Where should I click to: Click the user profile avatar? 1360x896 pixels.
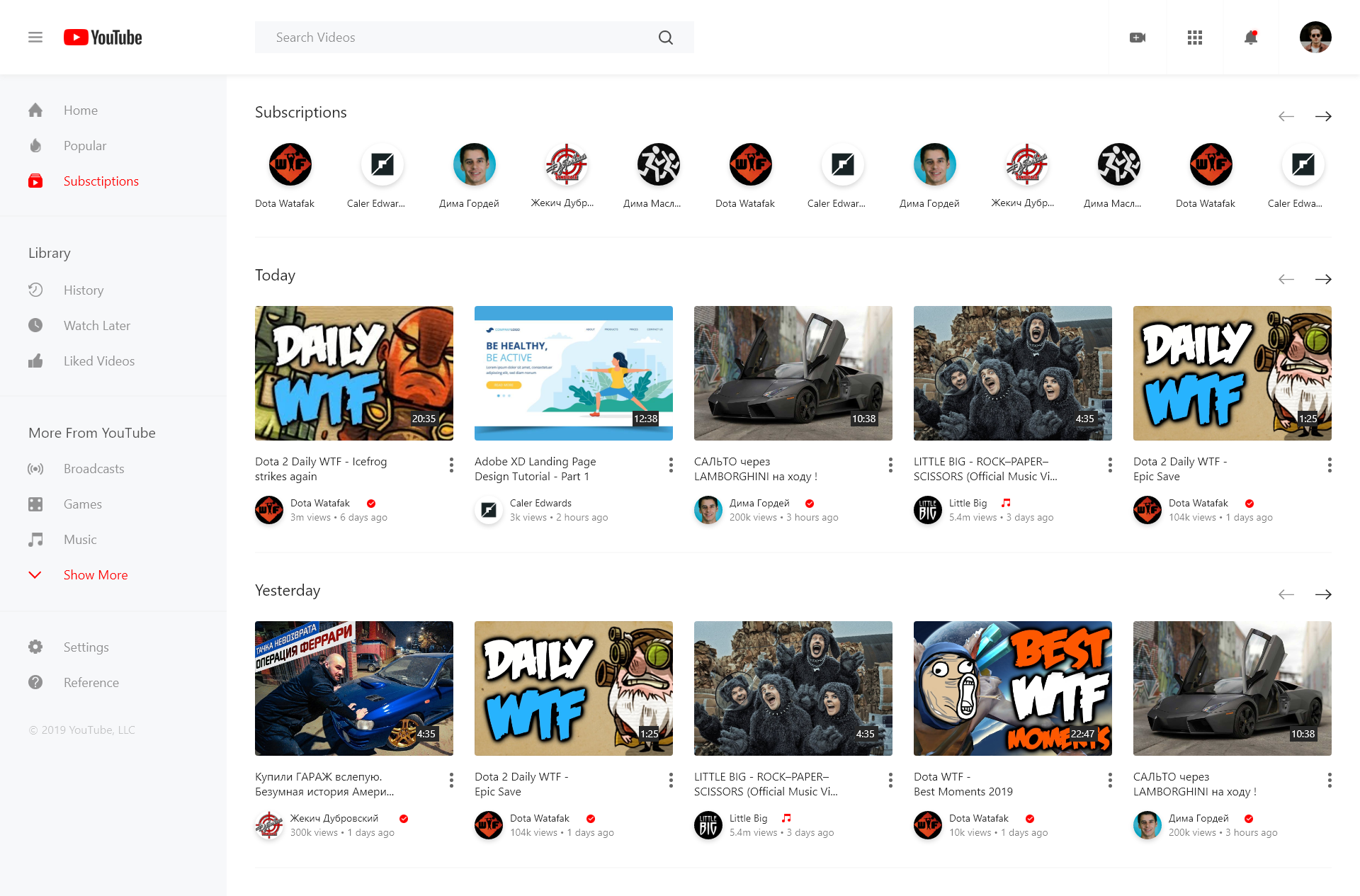point(1315,38)
